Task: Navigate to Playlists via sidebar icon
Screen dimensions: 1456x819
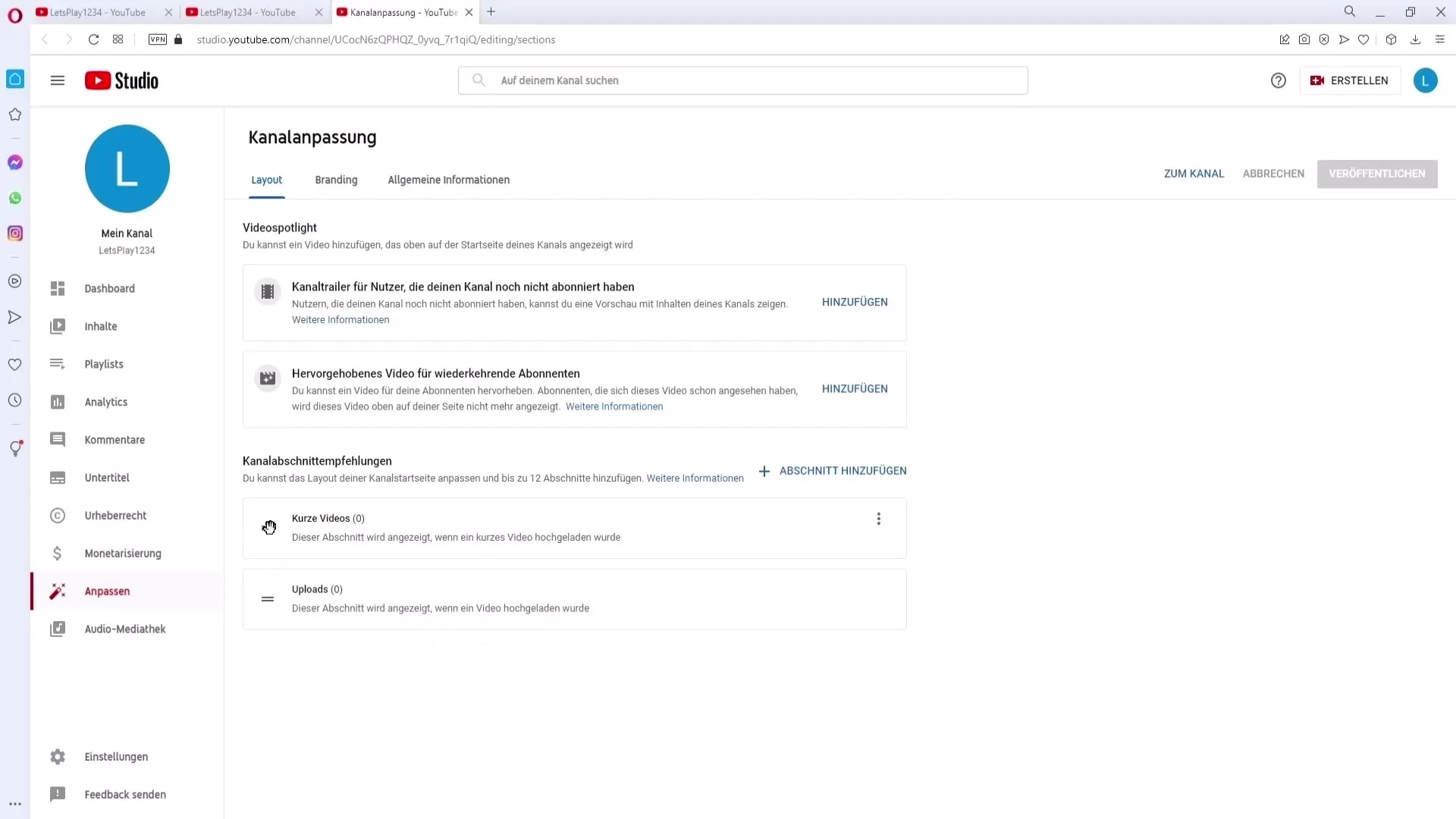Action: pos(57,363)
